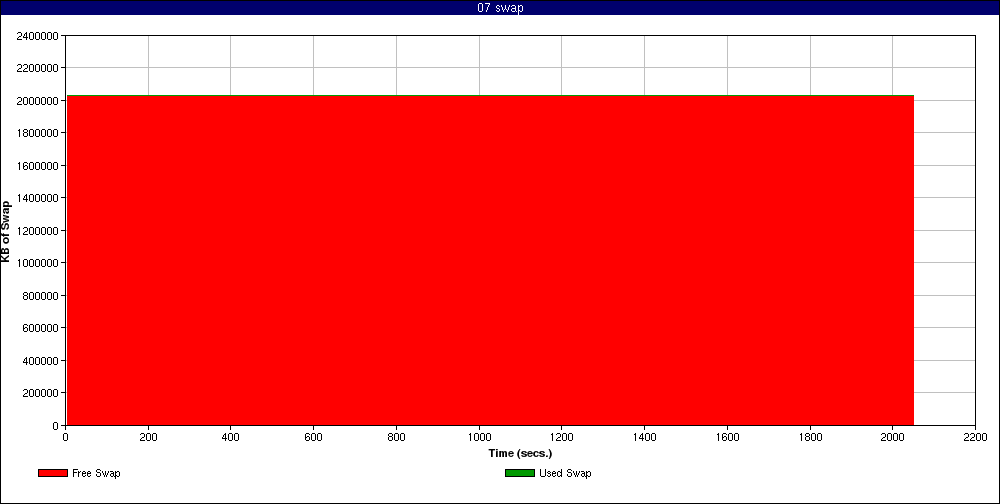This screenshot has height=504, width=1000.
Task: Click the empty plot area right of the red region
Action: (944, 260)
